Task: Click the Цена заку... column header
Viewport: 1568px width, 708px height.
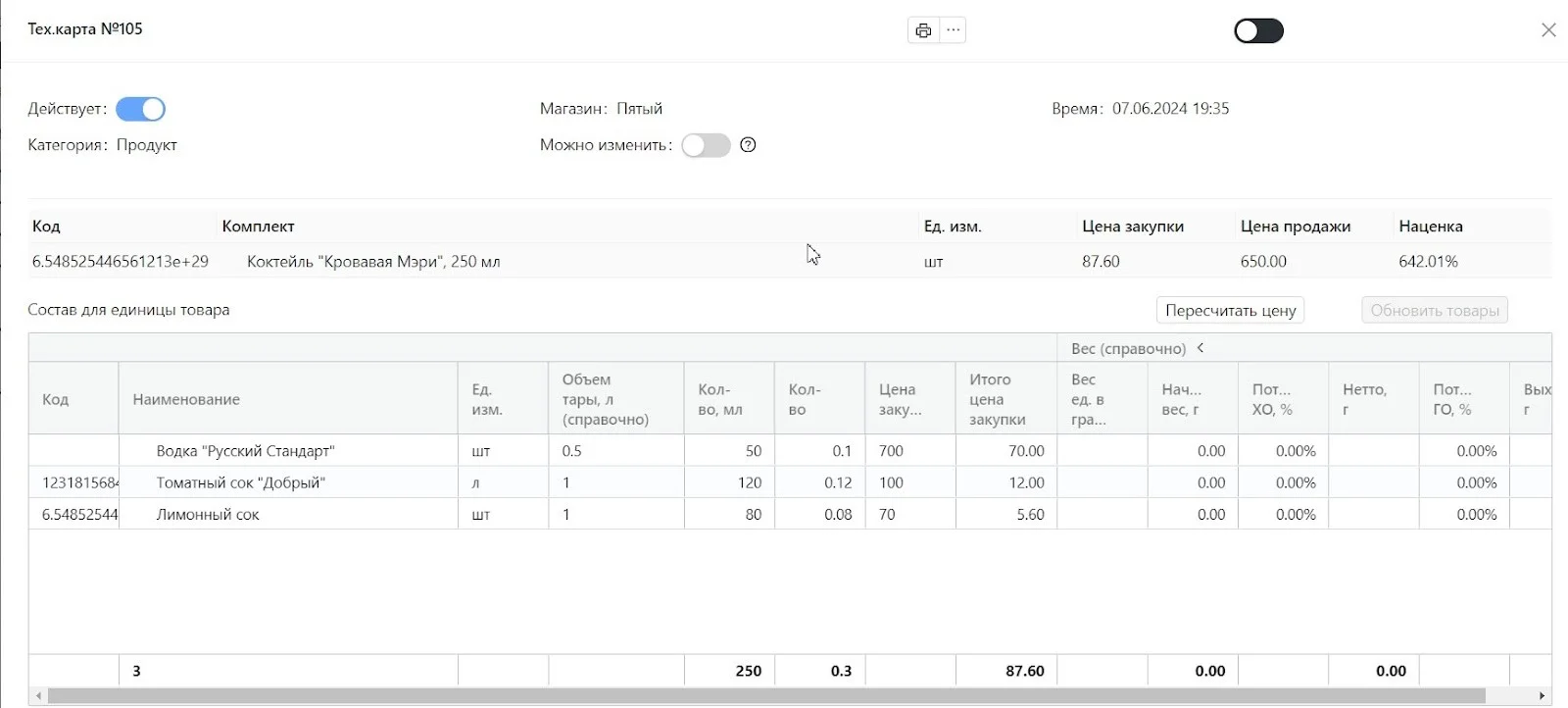Action: point(910,399)
